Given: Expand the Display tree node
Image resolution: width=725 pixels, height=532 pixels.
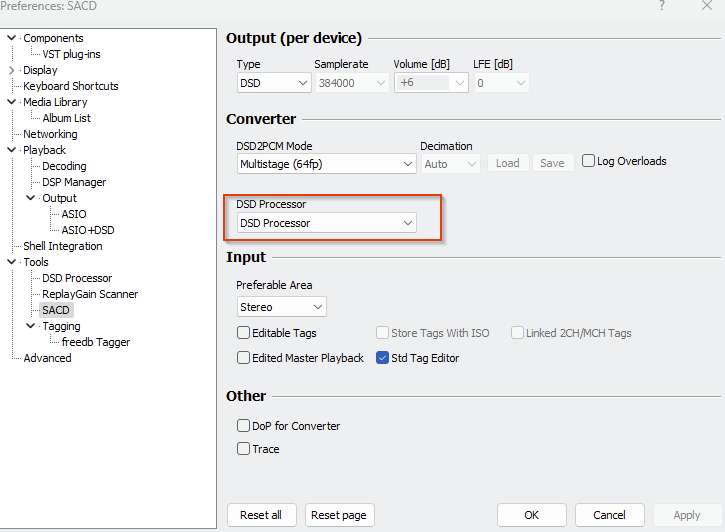Looking at the screenshot, I should coord(12,70).
